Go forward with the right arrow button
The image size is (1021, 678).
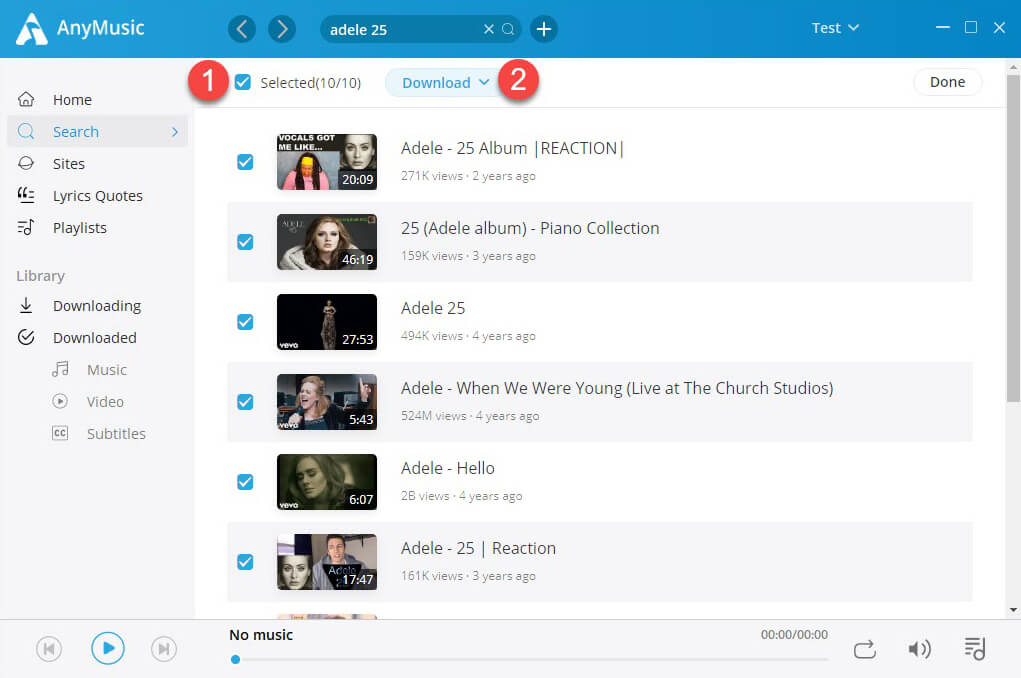[282, 29]
